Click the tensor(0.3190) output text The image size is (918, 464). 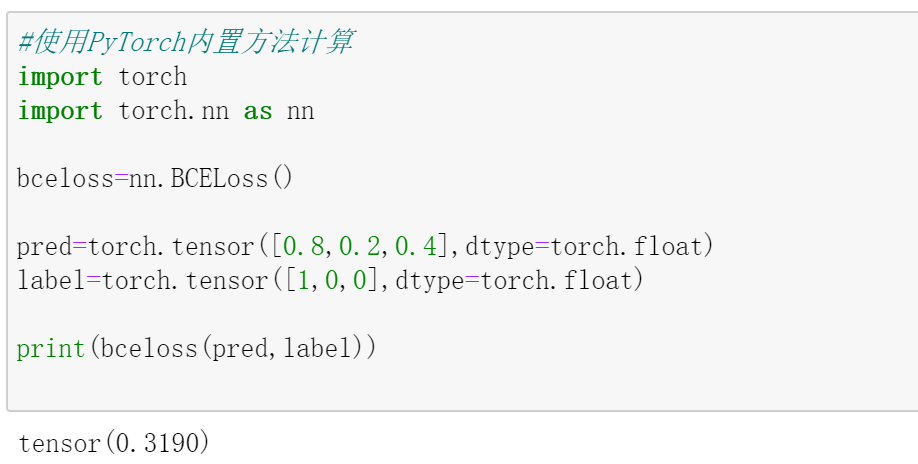coord(114,443)
